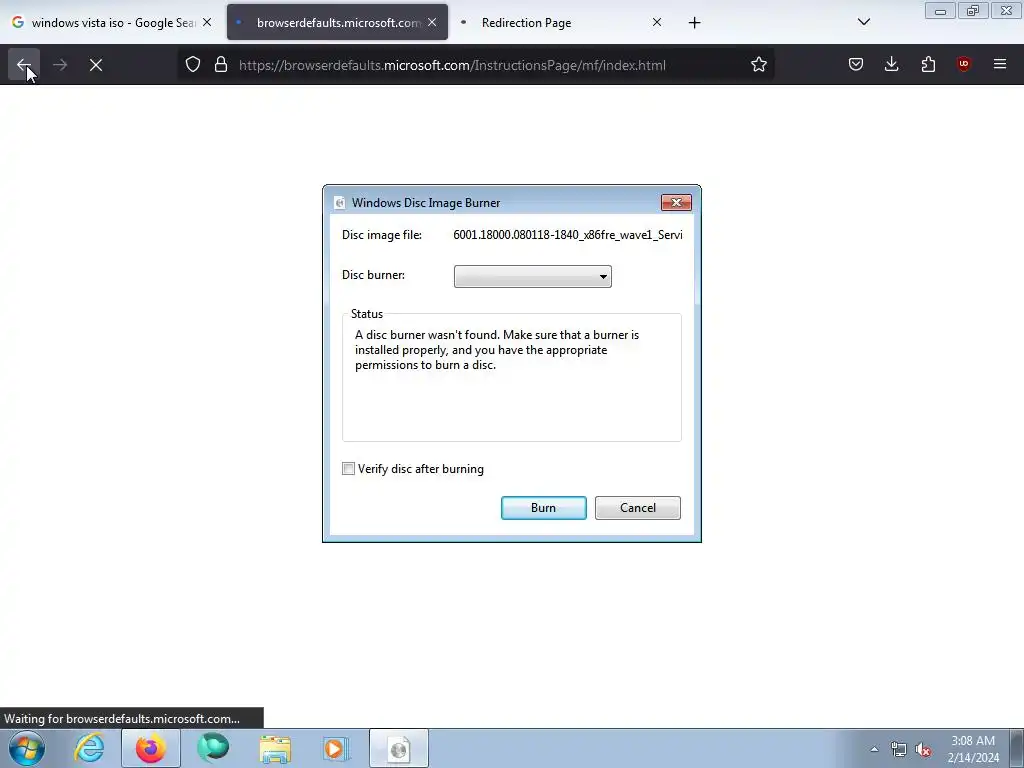This screenshot has height=768, width=1024.
Task: Open Windows Explorer folder taskbar icon
Action: point(275,748)
